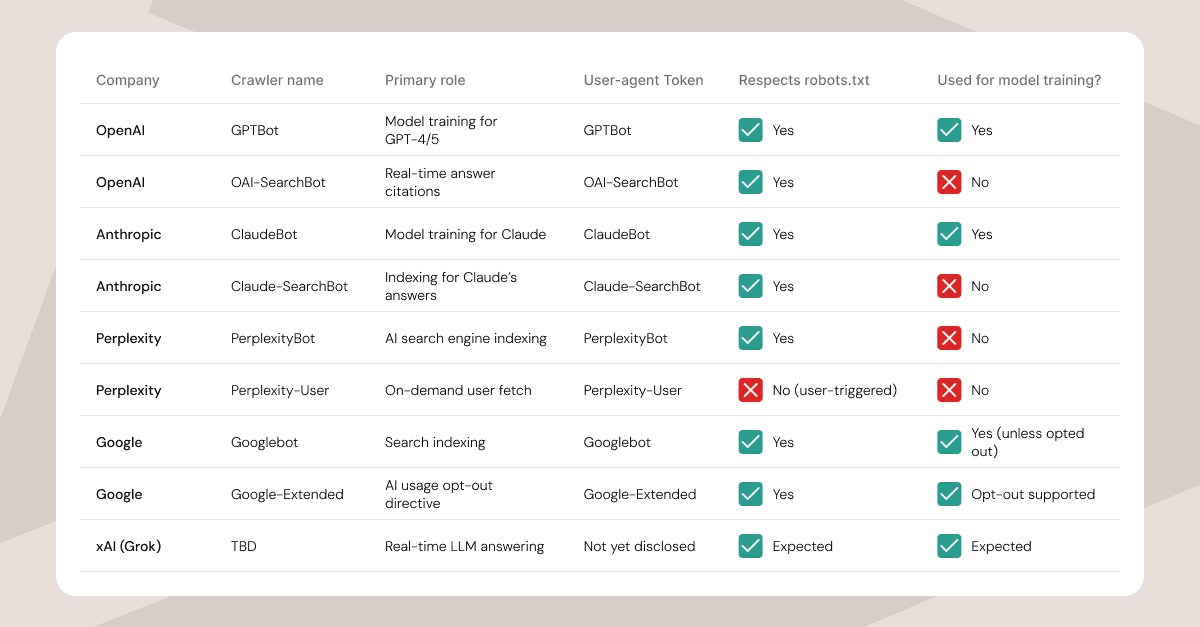Screen dimensions: 1200x627
Task: Click the xAI model training 'Expected' checkmark
Action: (949, 546)
